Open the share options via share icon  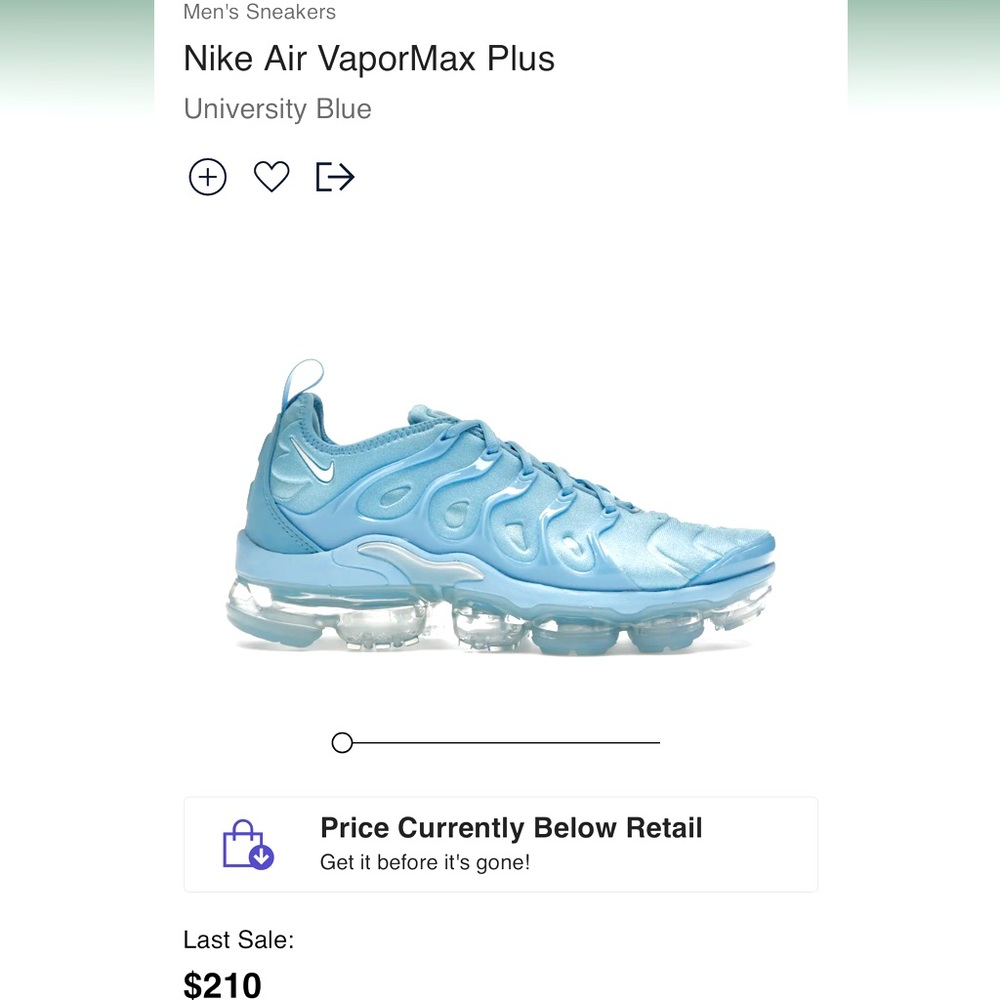click(x=334, y=177)
